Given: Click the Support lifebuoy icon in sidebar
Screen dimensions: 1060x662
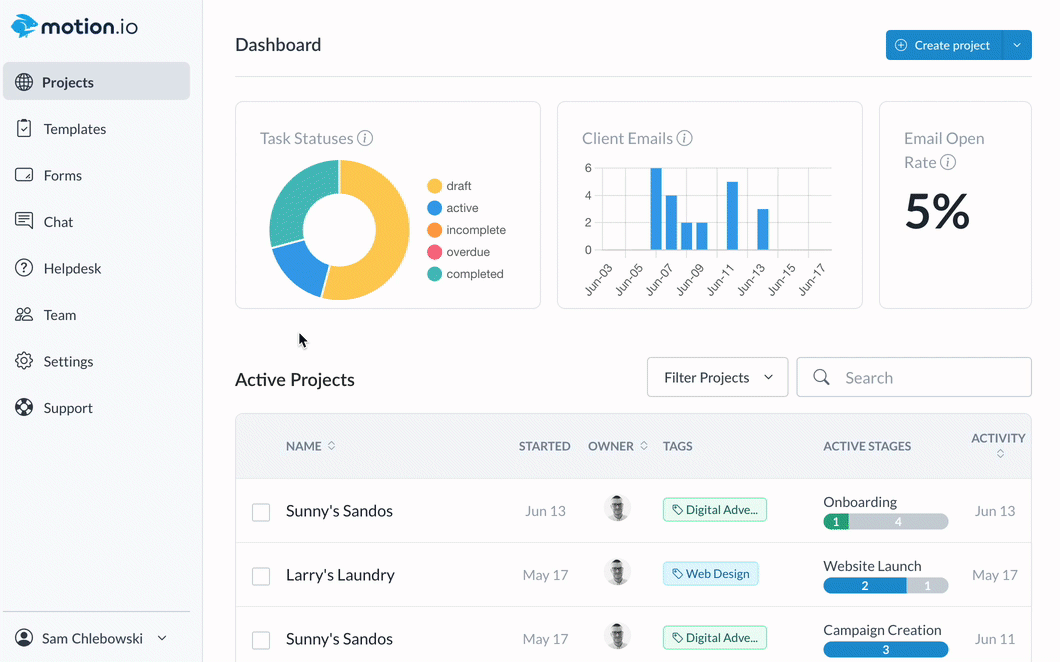Looking at the screenshot, I should coord(24,408).
